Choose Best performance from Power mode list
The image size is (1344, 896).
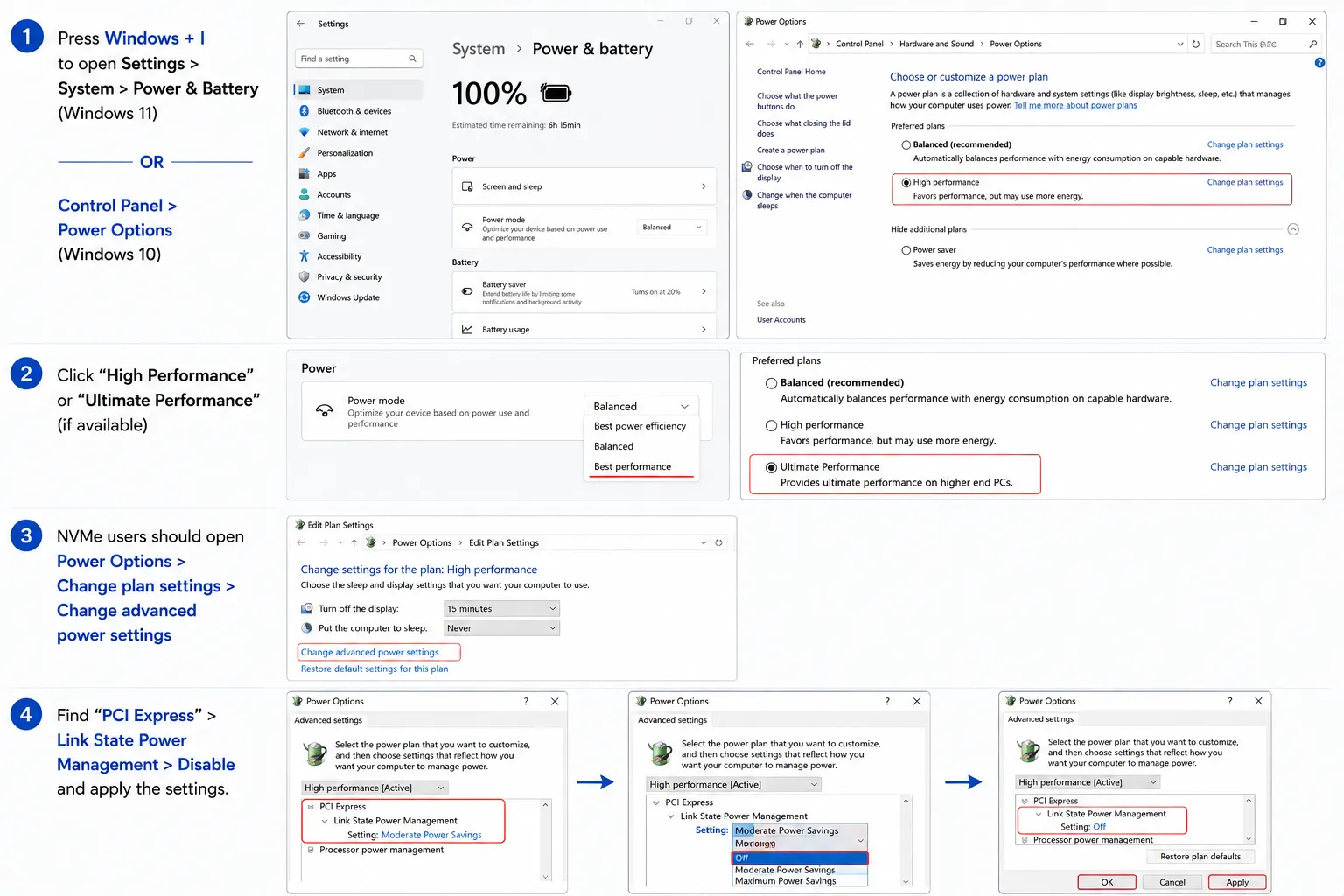(633, 466)
